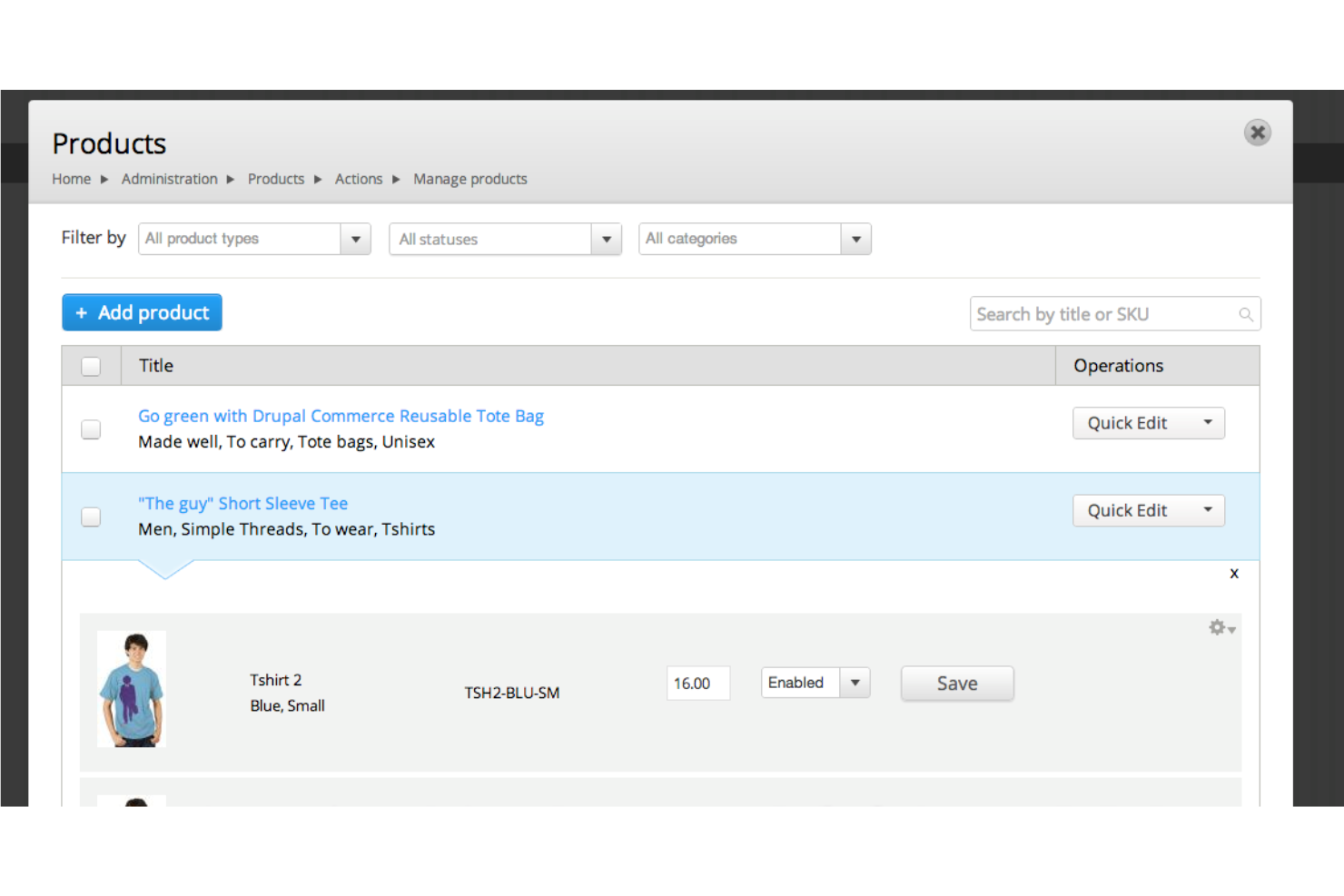Click the blue Tshirt 2 thumbnail image
This screenshot has height=896, width=1344.
pyautogui.click(x=132, y=689)
